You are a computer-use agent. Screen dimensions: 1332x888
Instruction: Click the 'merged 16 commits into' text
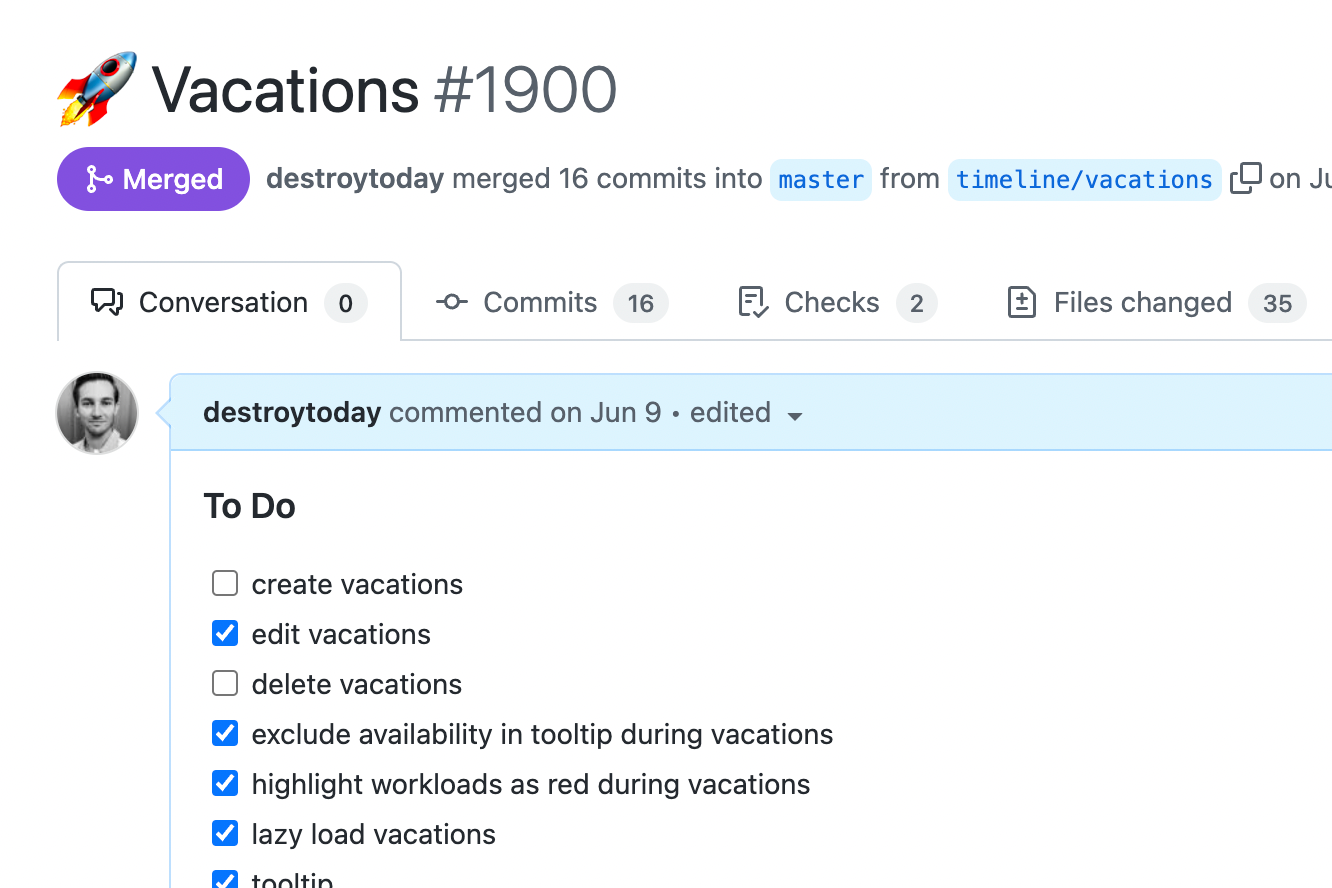tap(607, 179)
